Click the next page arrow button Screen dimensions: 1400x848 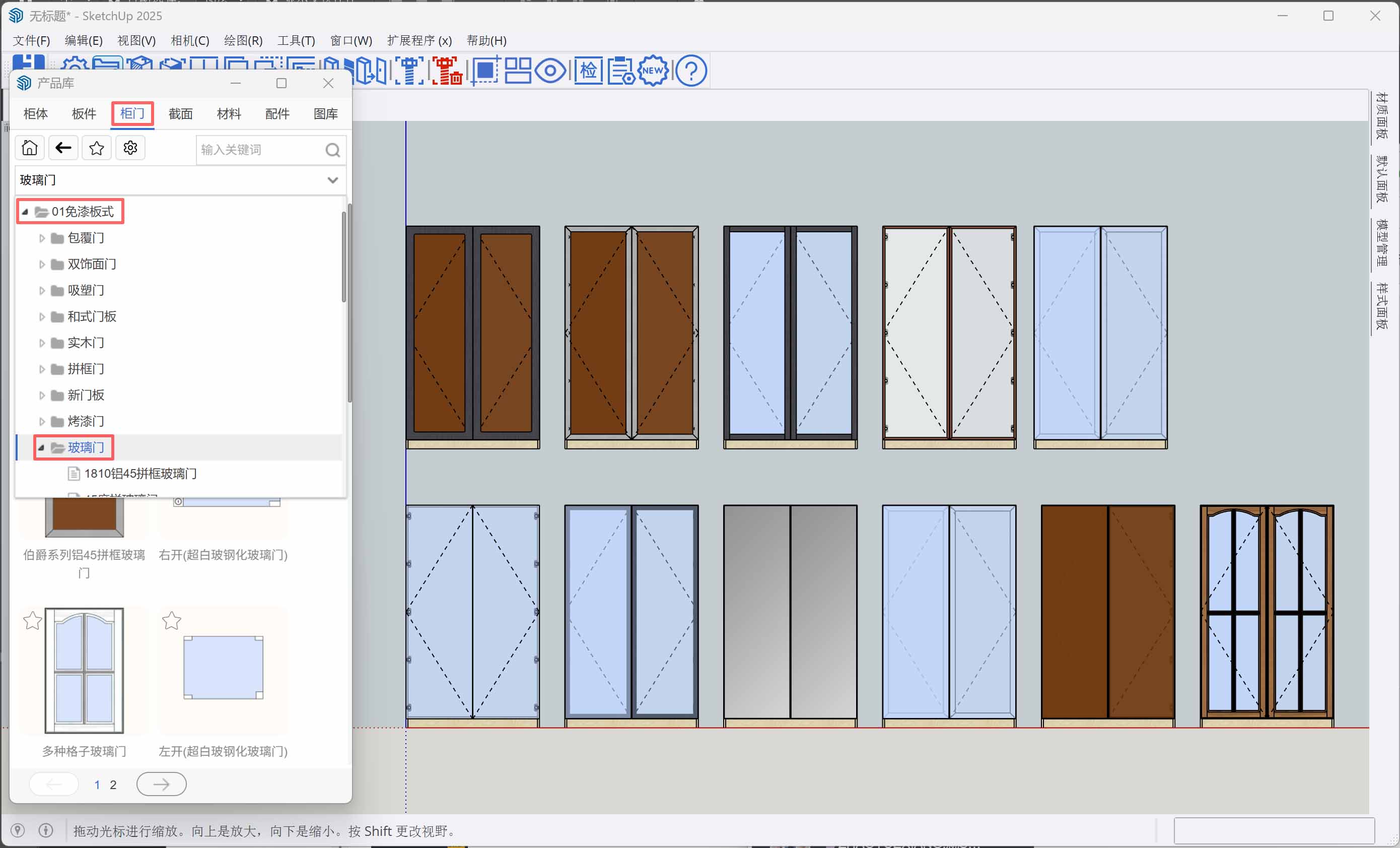tap(161, 785)
